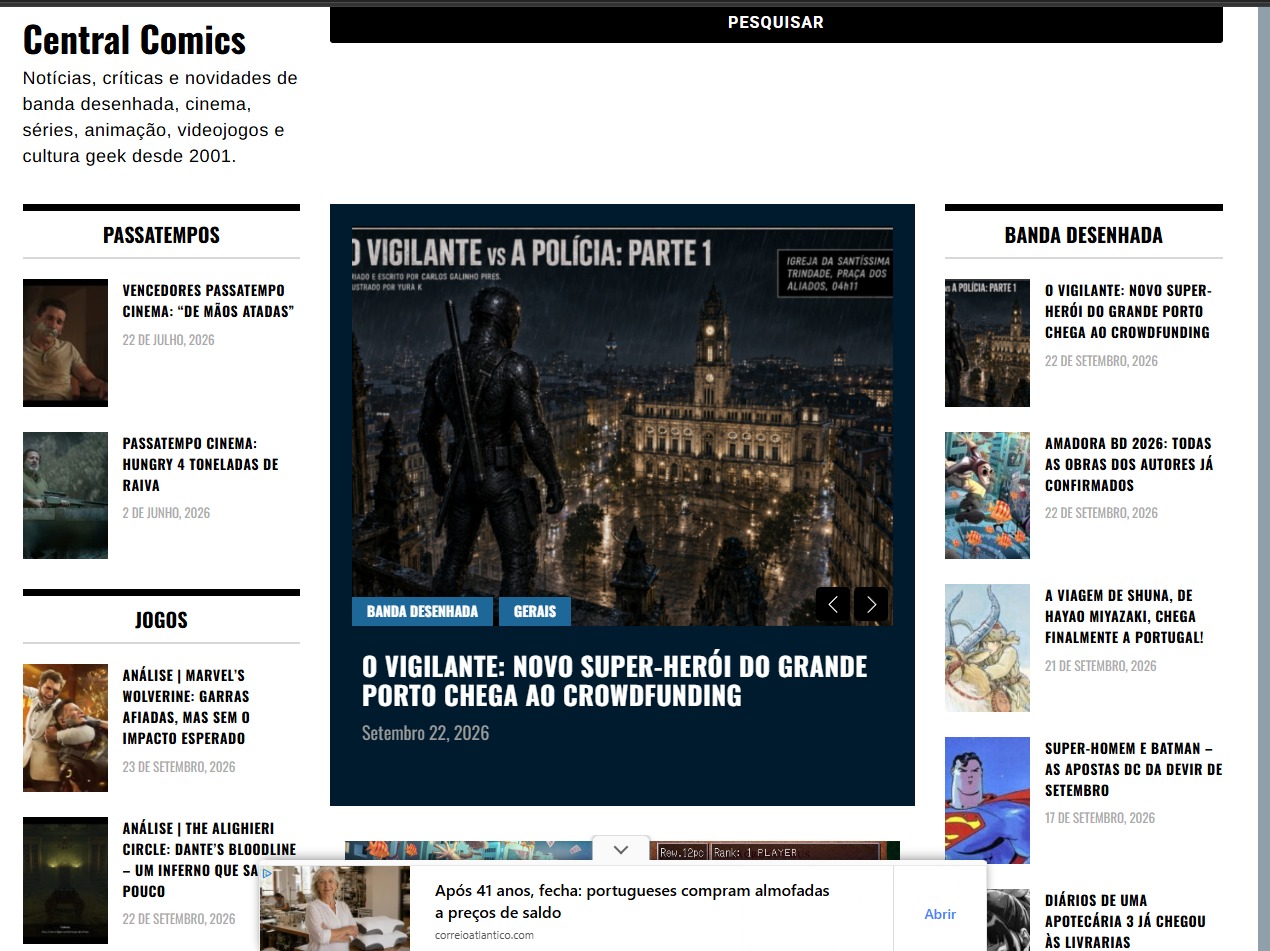Open Diários de uma Apotecária 3 article
1270x951 pixels.
[x=1125, y=921]
